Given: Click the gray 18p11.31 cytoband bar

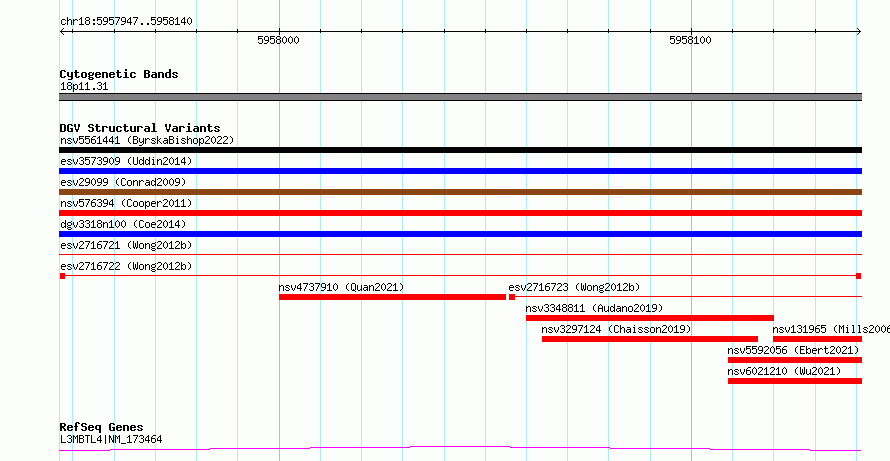Looking at the screenshot, I should click(460, 97).
